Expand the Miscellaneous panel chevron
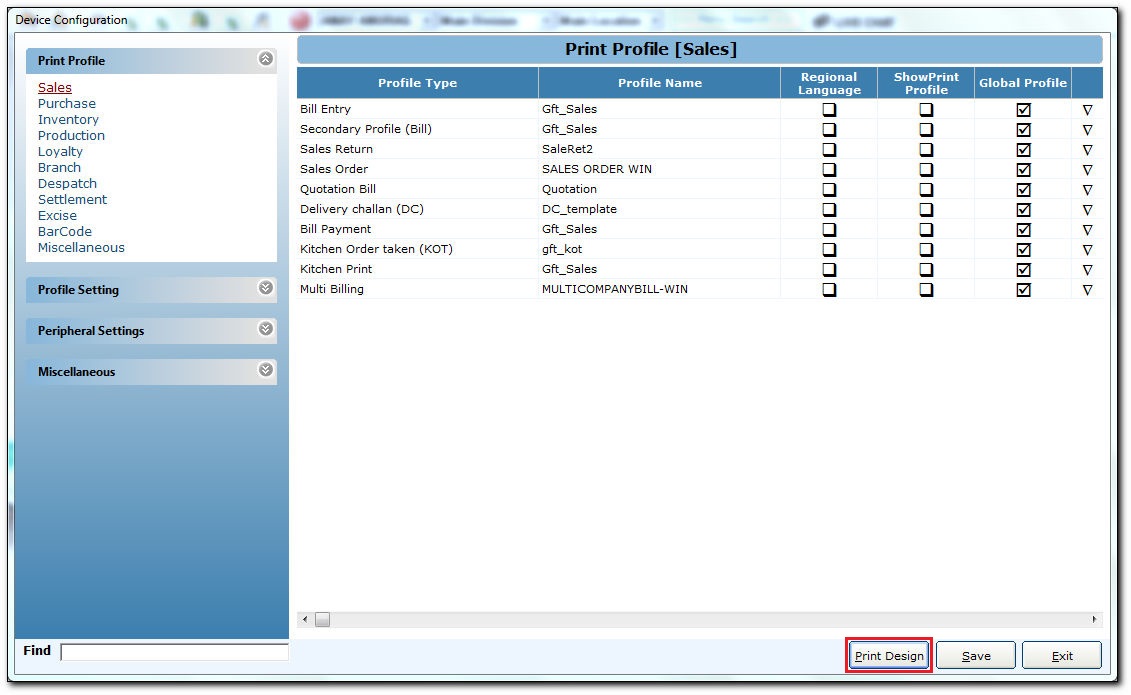This screenshot has width=1131, height=695. point(265,371)
